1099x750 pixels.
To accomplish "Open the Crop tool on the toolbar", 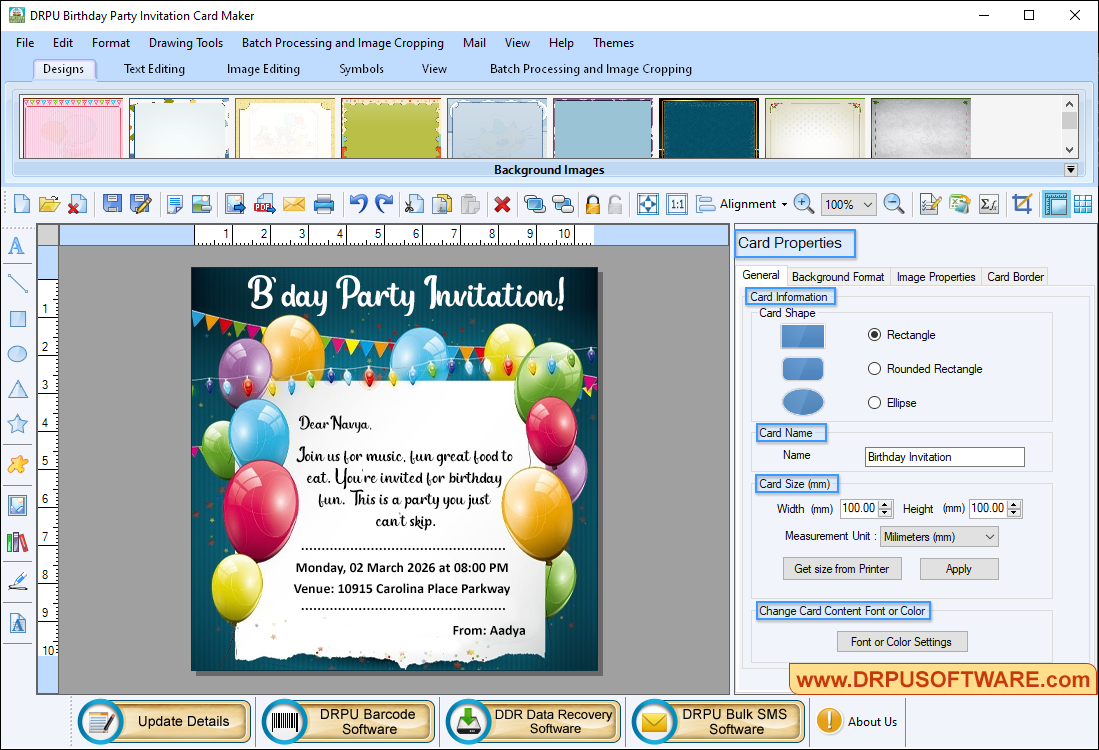I will [1022, 204].
